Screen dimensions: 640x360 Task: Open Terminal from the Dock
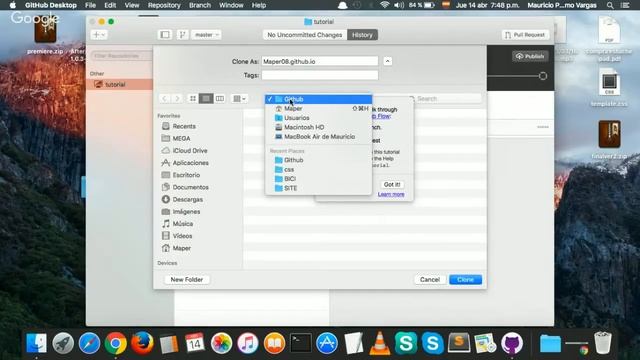[x=301, y=343]
